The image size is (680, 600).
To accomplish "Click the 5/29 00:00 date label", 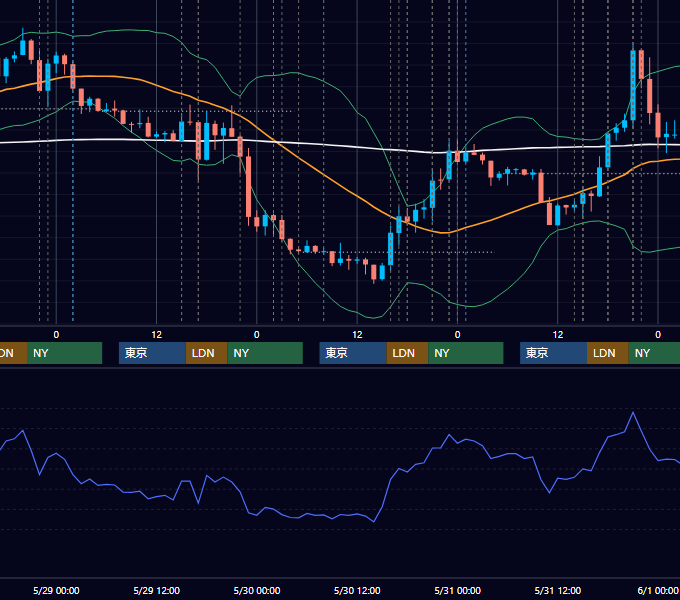I will coord(56,590).
